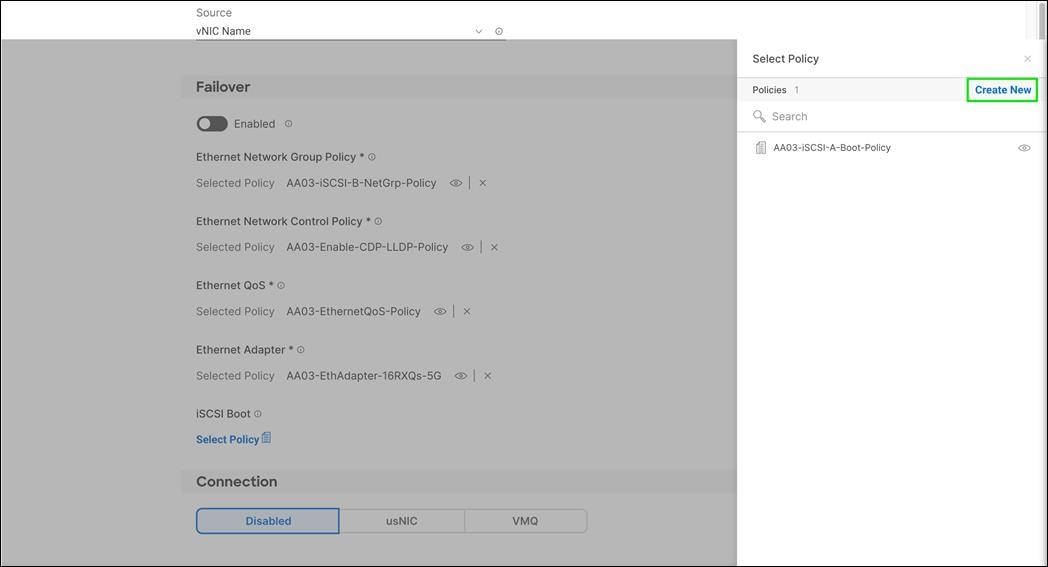
Task: Select the VMQ connection option
Action: (525, 521)
